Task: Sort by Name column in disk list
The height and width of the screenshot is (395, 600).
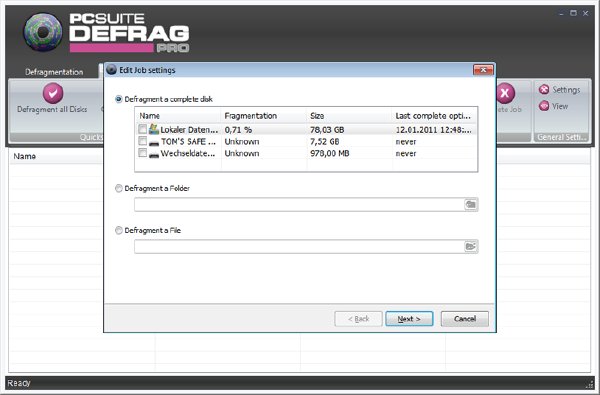Action: (178, 116)
